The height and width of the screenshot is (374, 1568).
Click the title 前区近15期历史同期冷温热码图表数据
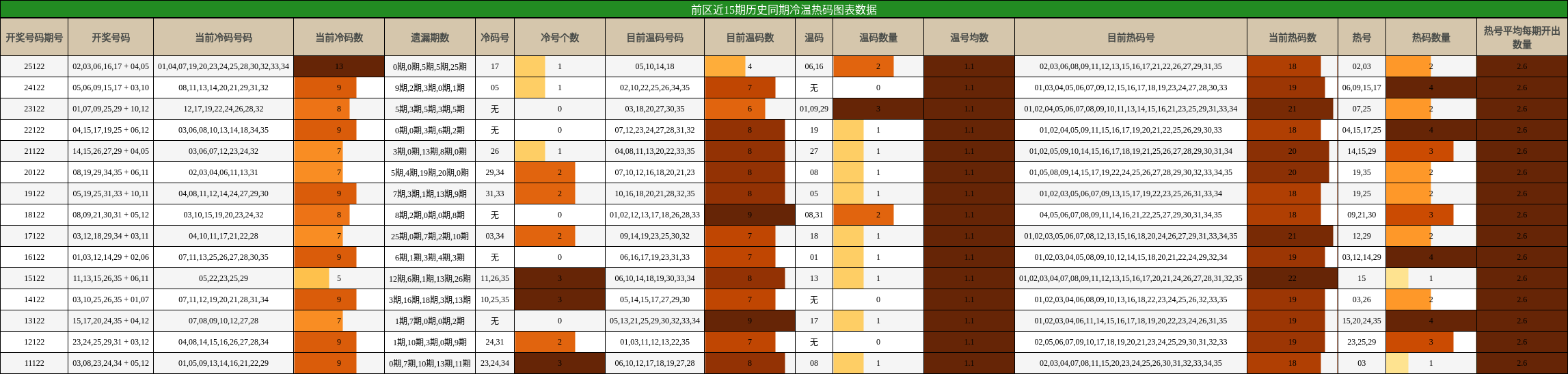[784, 10]
